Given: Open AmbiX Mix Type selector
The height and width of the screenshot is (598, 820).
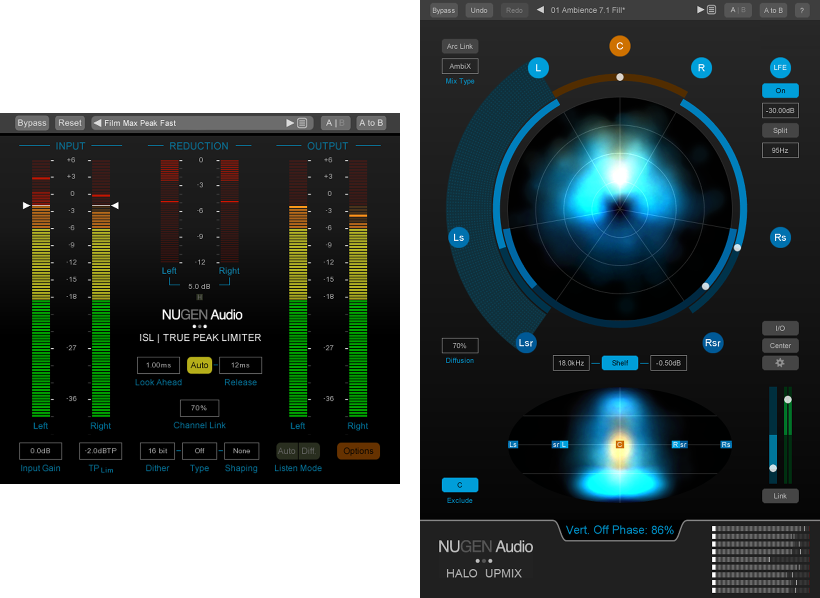Looking at the screenshot, I should click(x=460, y=66).
